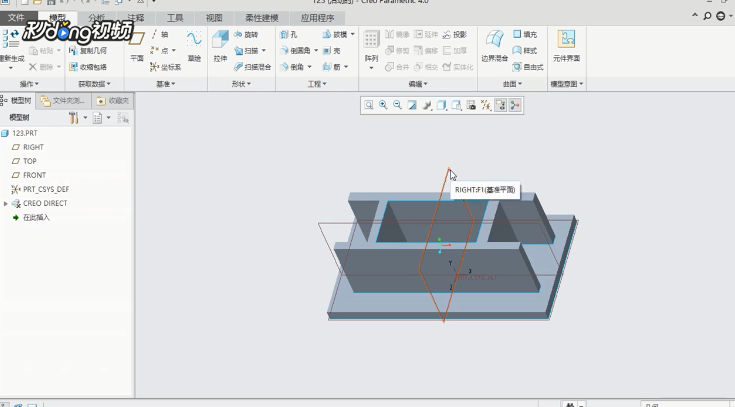This screenshot has height=407, width=735.
Task: Click the datum Axis (轴) tool
Action: tap(159, 35)
